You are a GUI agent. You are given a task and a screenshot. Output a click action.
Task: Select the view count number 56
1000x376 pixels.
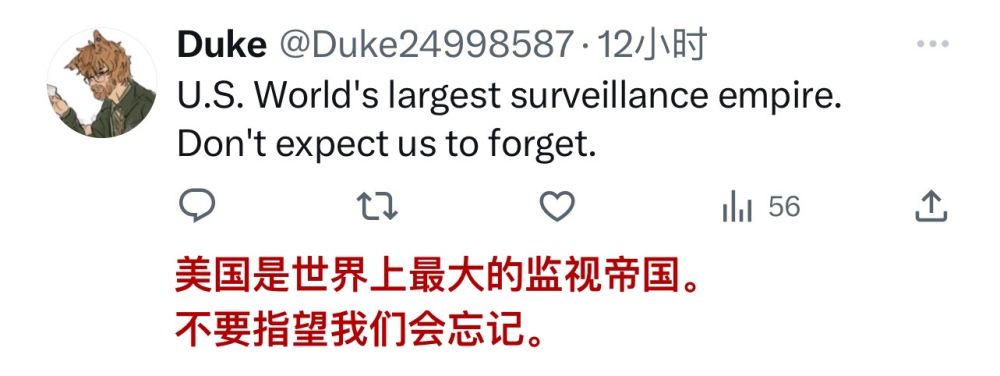784,207
